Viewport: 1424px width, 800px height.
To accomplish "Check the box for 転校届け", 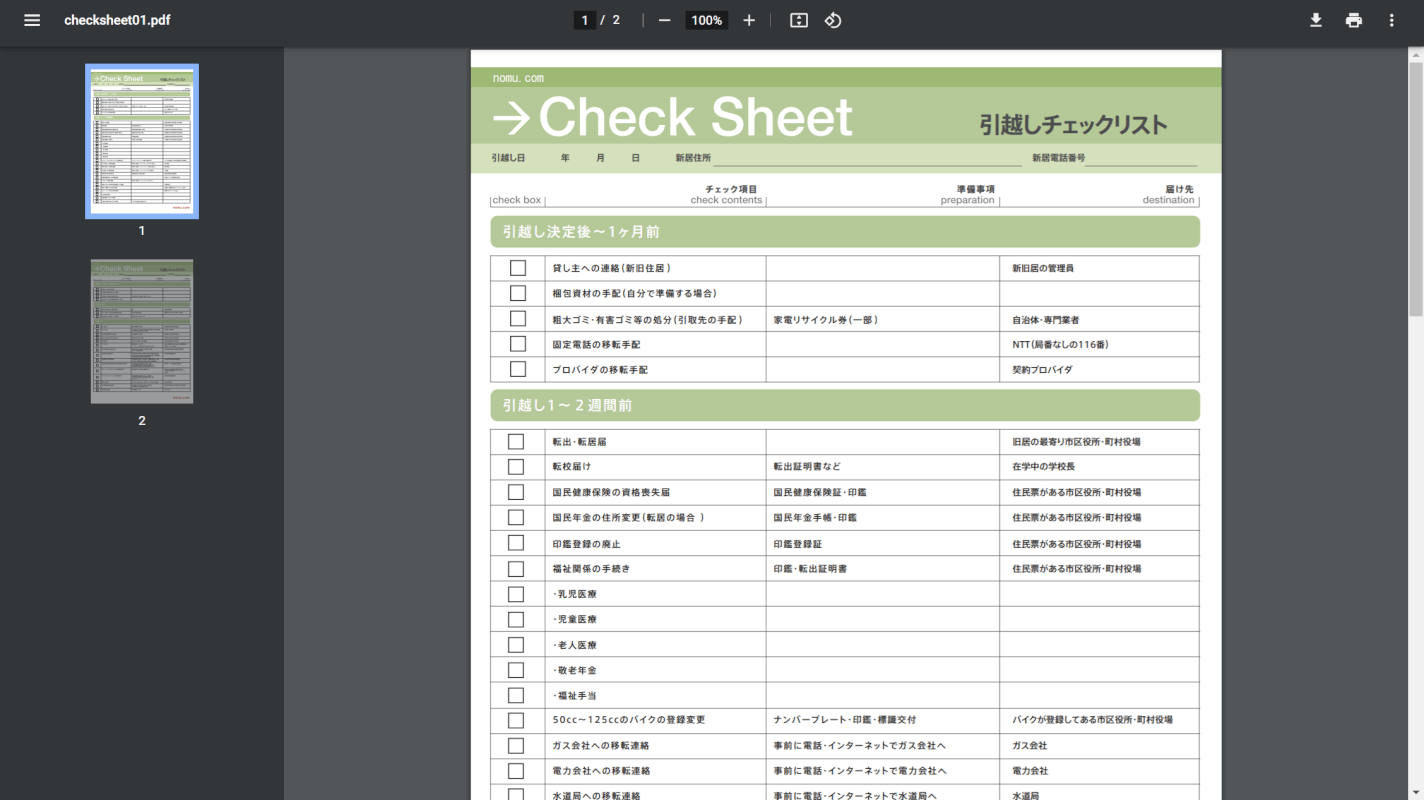I will pos(516,467).
